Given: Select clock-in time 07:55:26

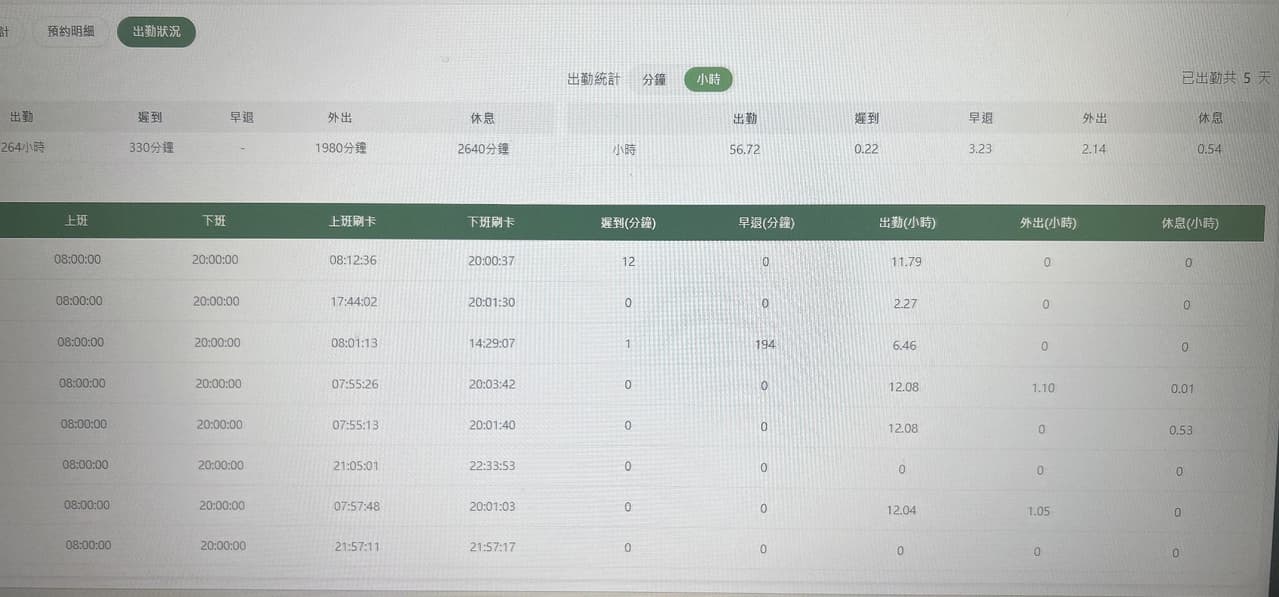Looking at the screenshot, I should (x=355, y=384).
